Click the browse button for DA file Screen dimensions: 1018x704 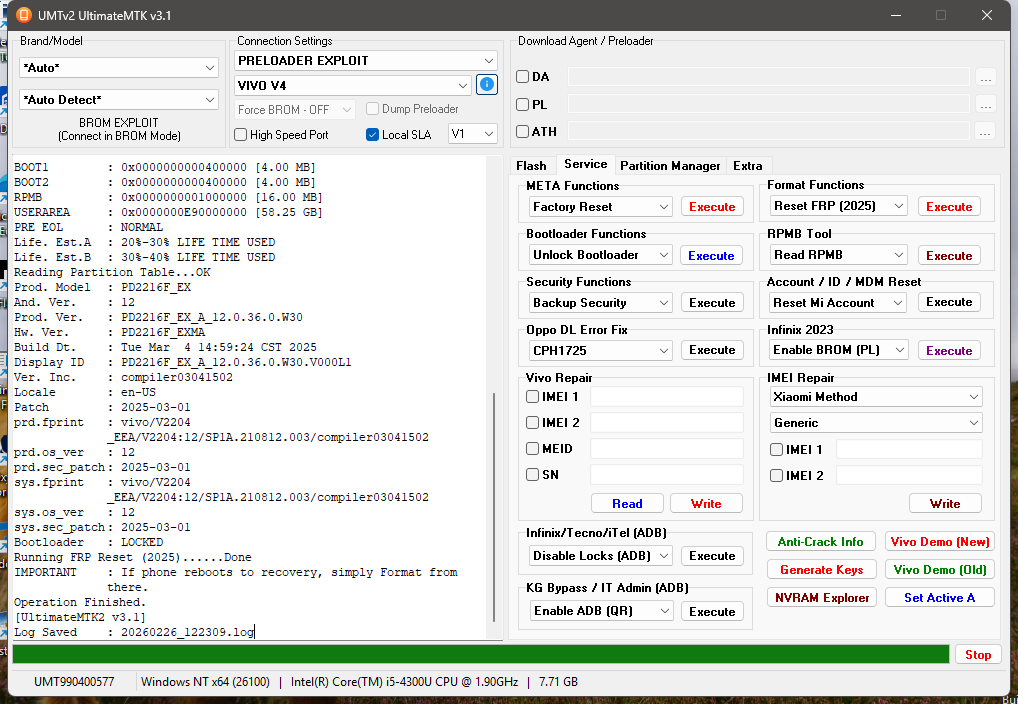pos(985,77)
